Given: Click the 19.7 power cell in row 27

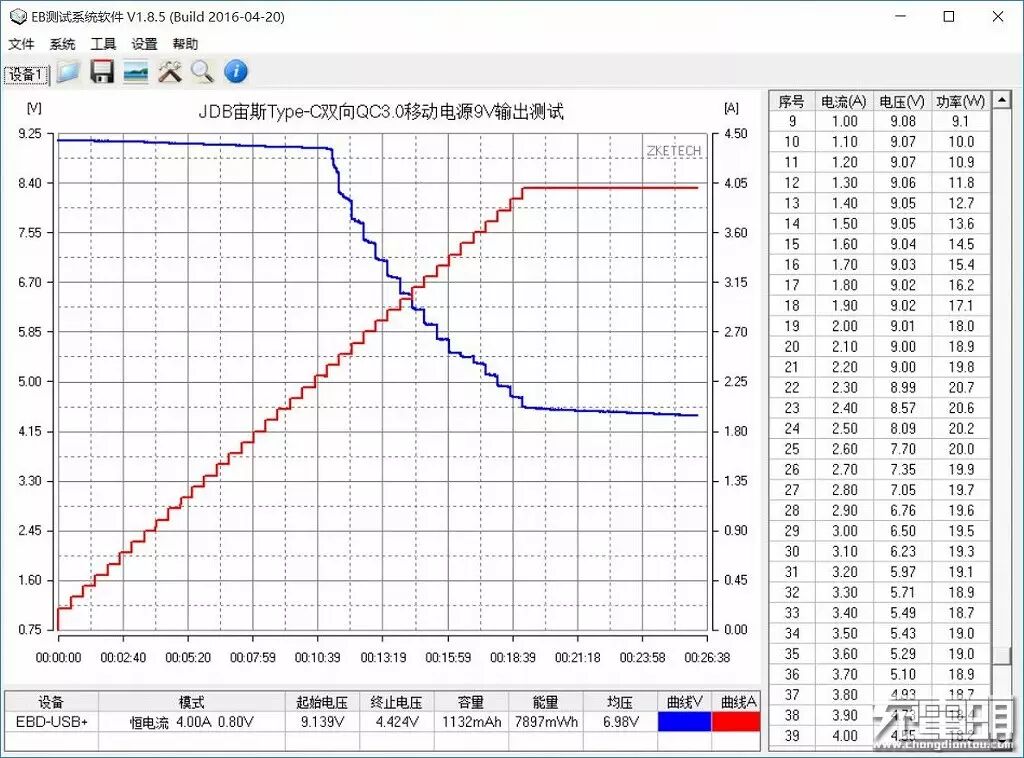Looking at the screenshot, I should click(x=961, y=490).
